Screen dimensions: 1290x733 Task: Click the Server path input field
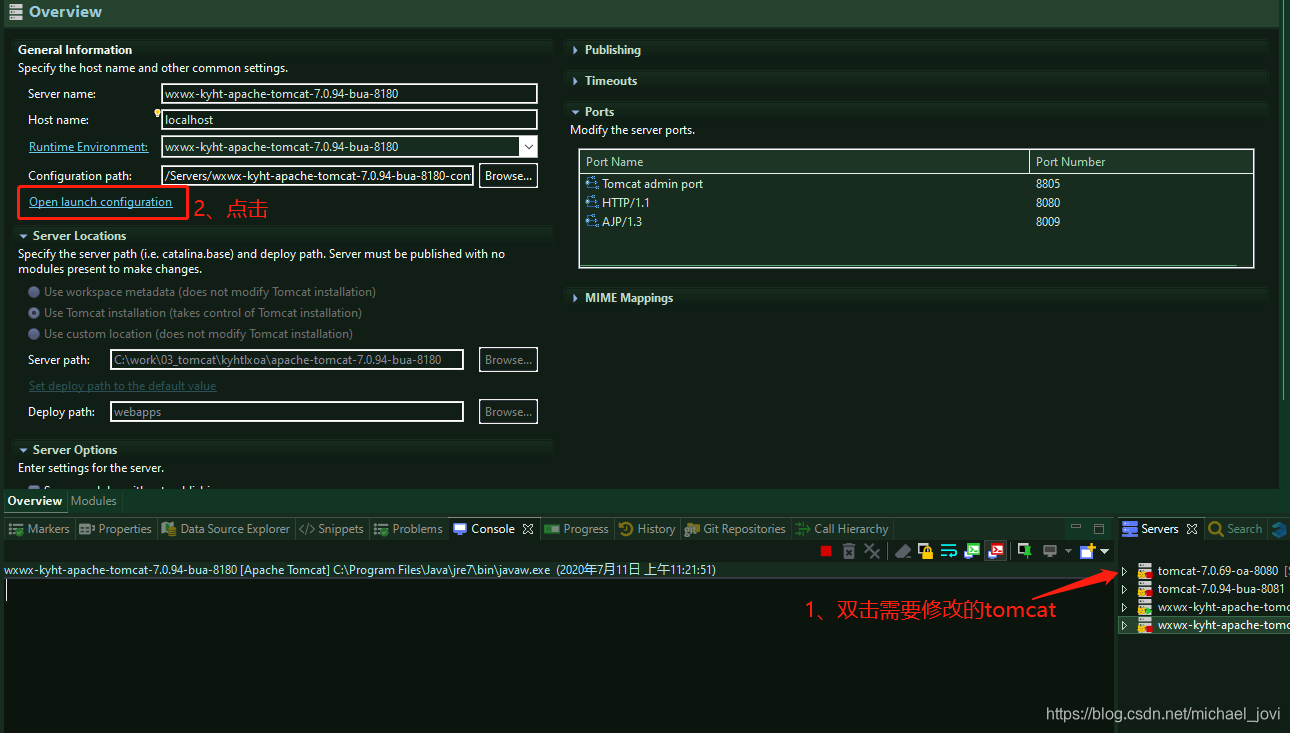point(287,360)
